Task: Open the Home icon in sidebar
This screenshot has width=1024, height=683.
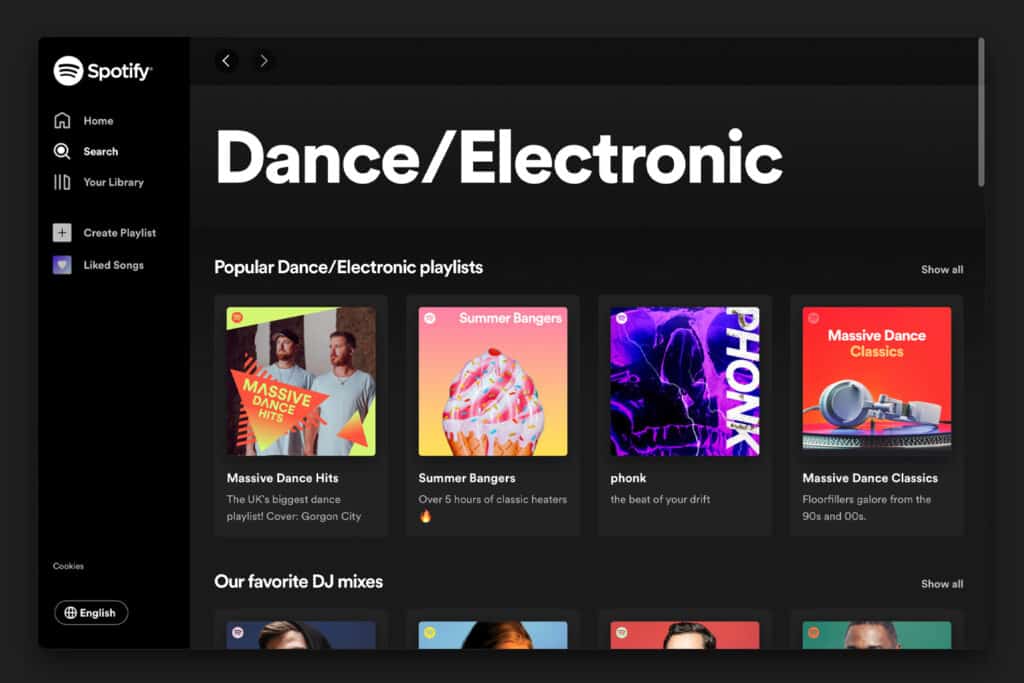Action: coord(62,120)
